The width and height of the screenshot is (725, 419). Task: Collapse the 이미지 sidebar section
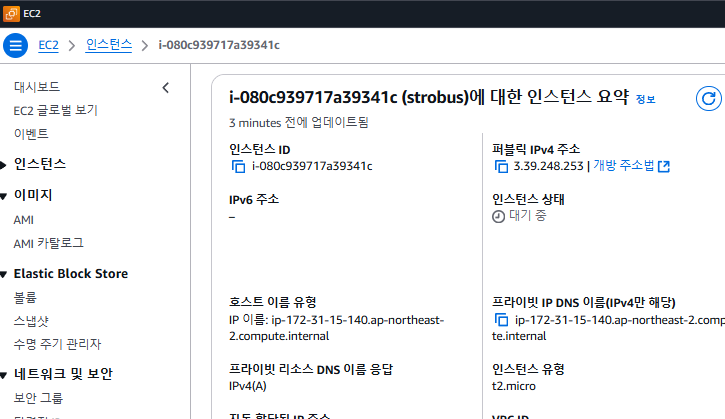(x=4, y=196)
